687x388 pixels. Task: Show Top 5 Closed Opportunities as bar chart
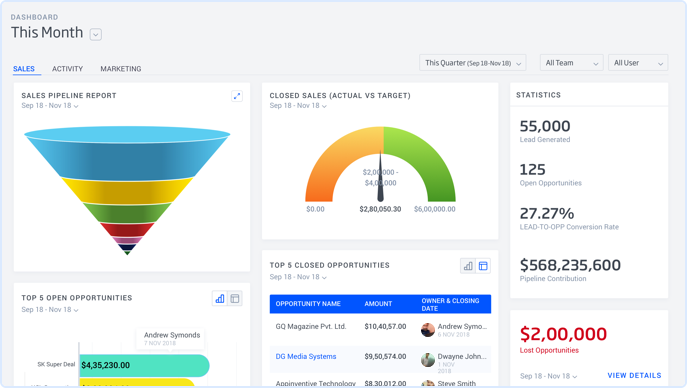[x=468, y=266]
